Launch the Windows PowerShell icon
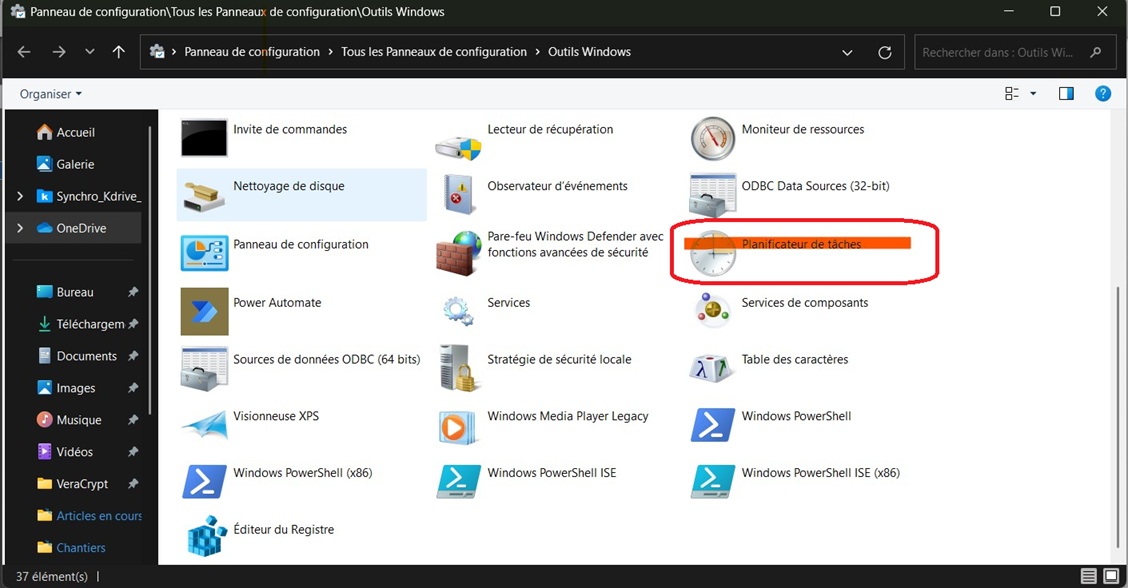1128x588 pixels. coord(713,425)
